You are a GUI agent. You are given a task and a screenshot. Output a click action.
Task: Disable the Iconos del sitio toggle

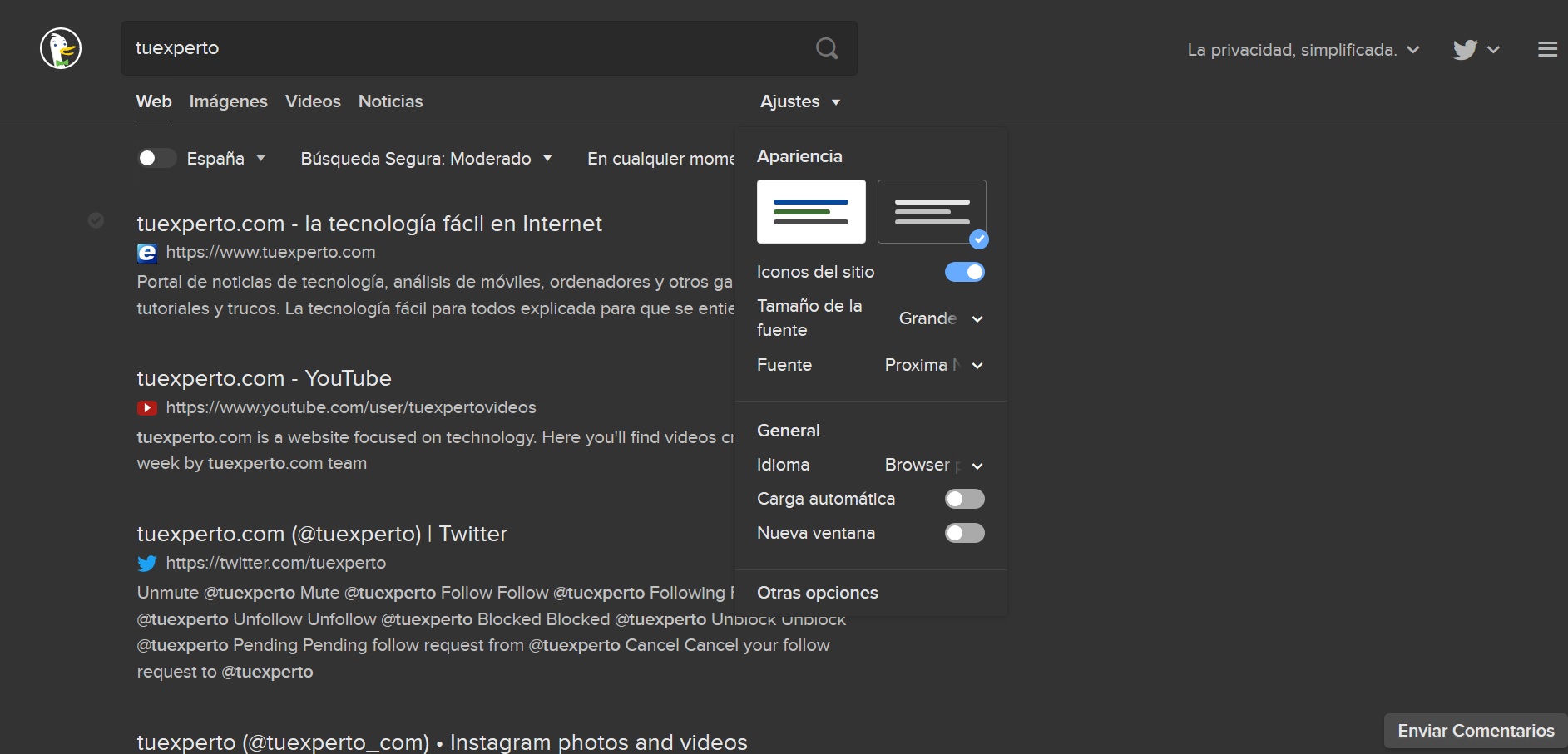point(965,272)
